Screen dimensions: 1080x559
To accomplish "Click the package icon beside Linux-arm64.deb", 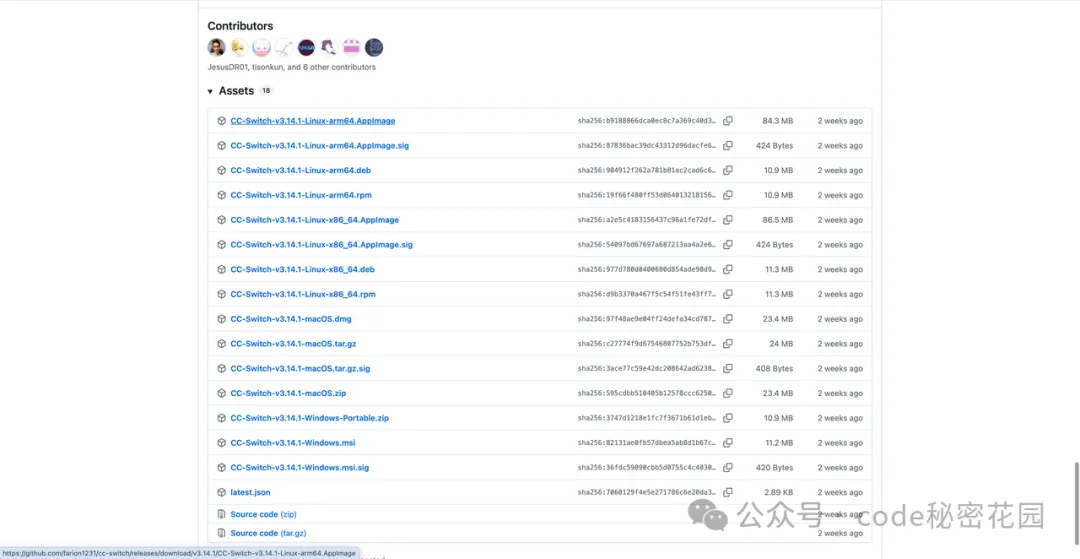I will pos(221,170).
